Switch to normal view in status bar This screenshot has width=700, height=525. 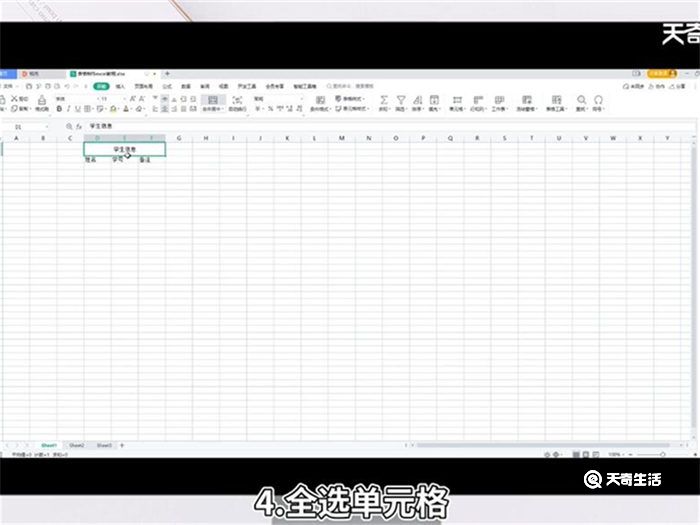pyautogui.click(x=576, y=454)
